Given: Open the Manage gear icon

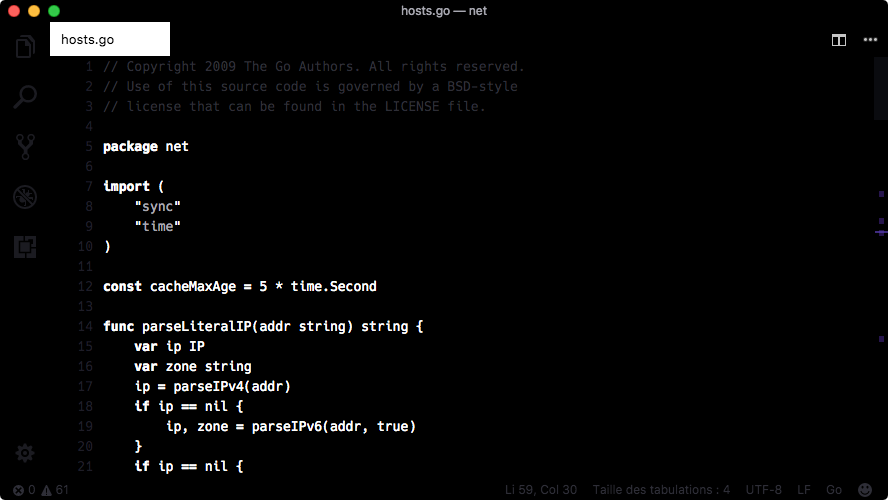Looking at the screenshot, I should 25,453.
